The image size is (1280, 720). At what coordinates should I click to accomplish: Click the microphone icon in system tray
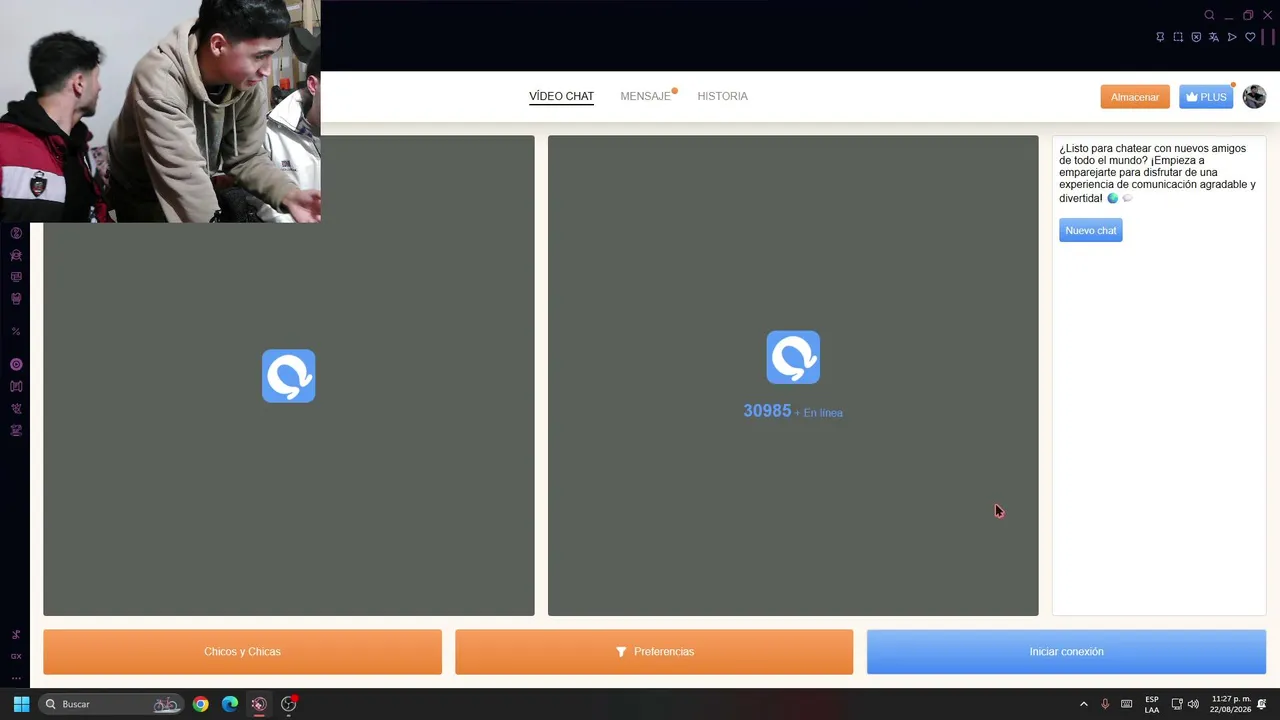(1105, 704)
